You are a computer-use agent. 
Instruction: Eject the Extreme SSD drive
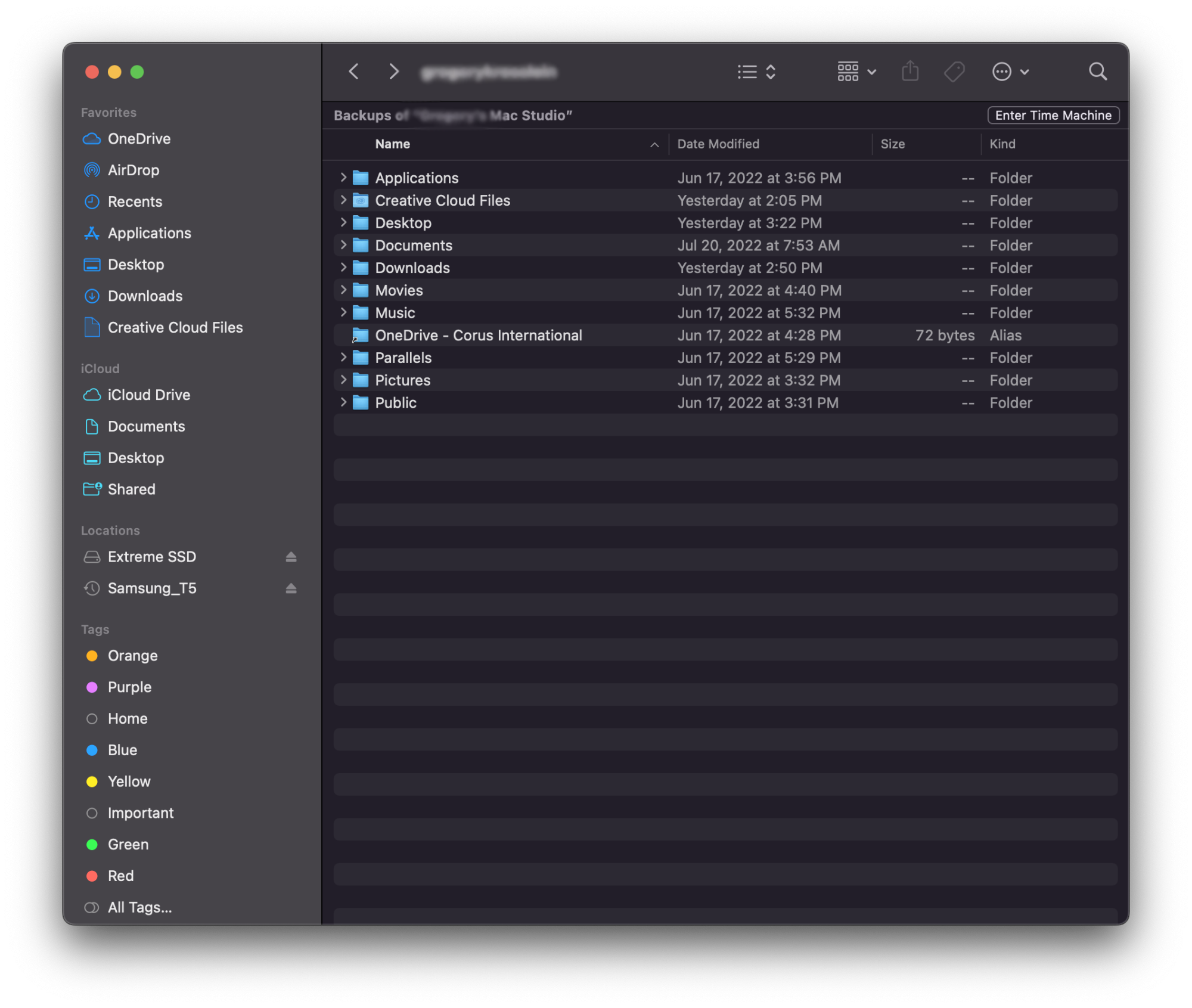[291, 557]
